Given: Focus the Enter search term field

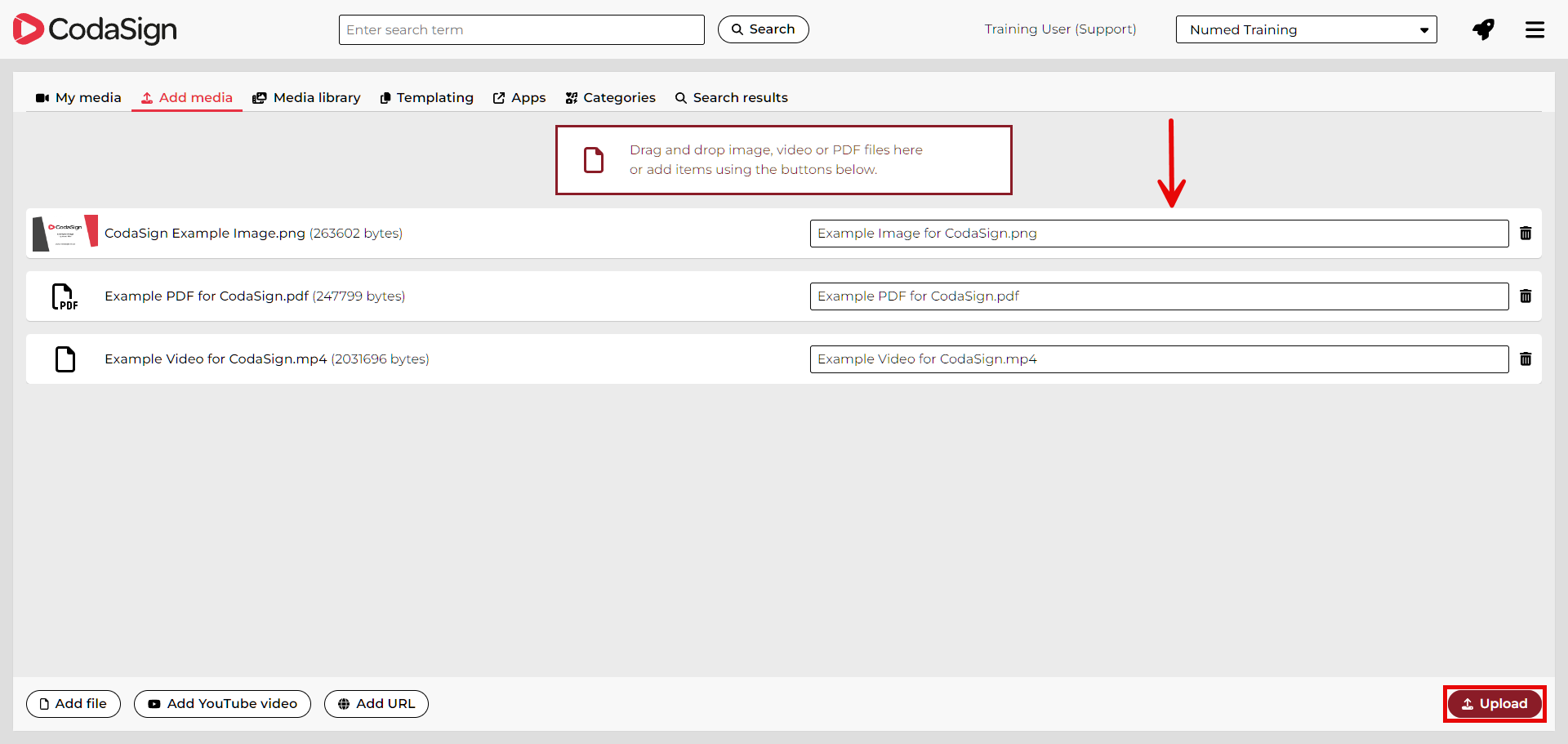Looking at the screenshot, I should tap(521, 30).
